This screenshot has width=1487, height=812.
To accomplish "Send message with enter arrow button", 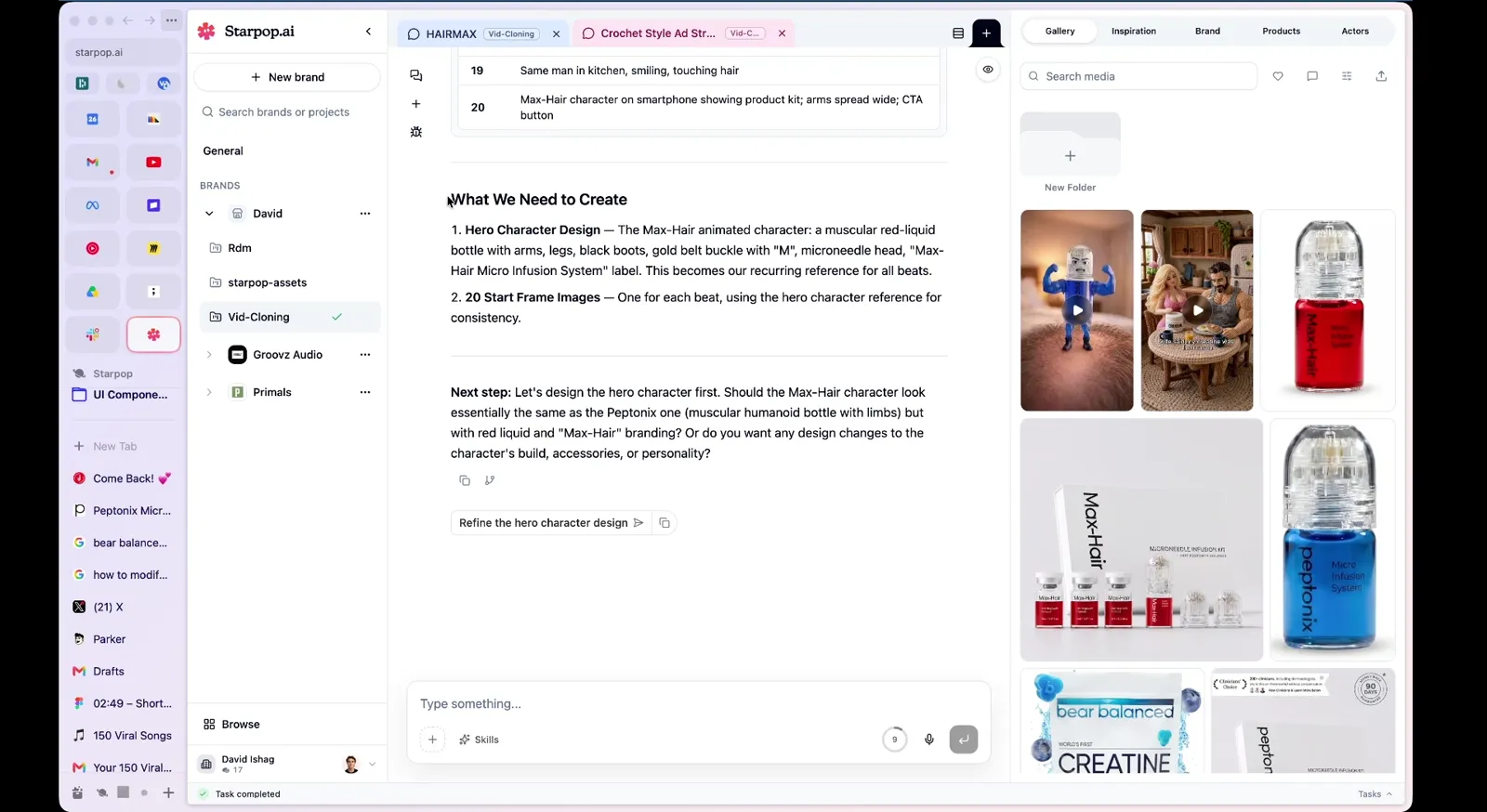I will point(964,740).
